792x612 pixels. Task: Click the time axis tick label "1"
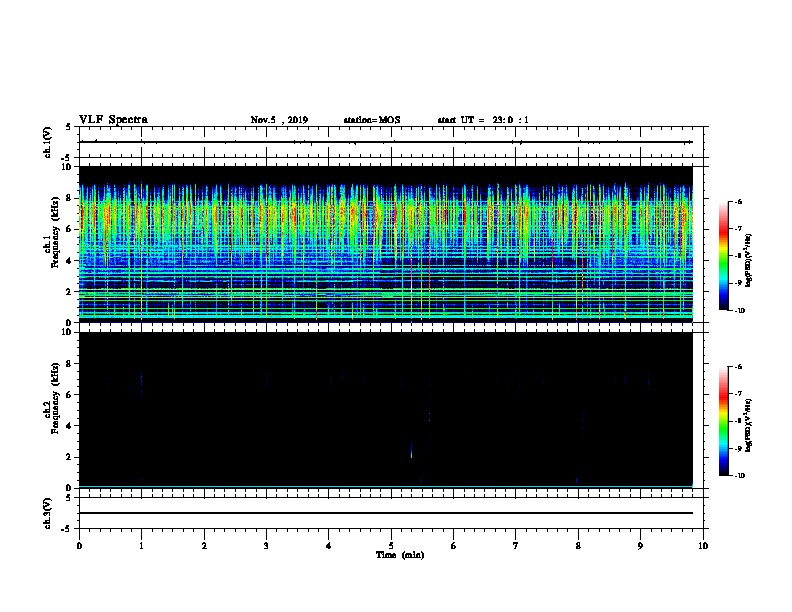(141, 546)
